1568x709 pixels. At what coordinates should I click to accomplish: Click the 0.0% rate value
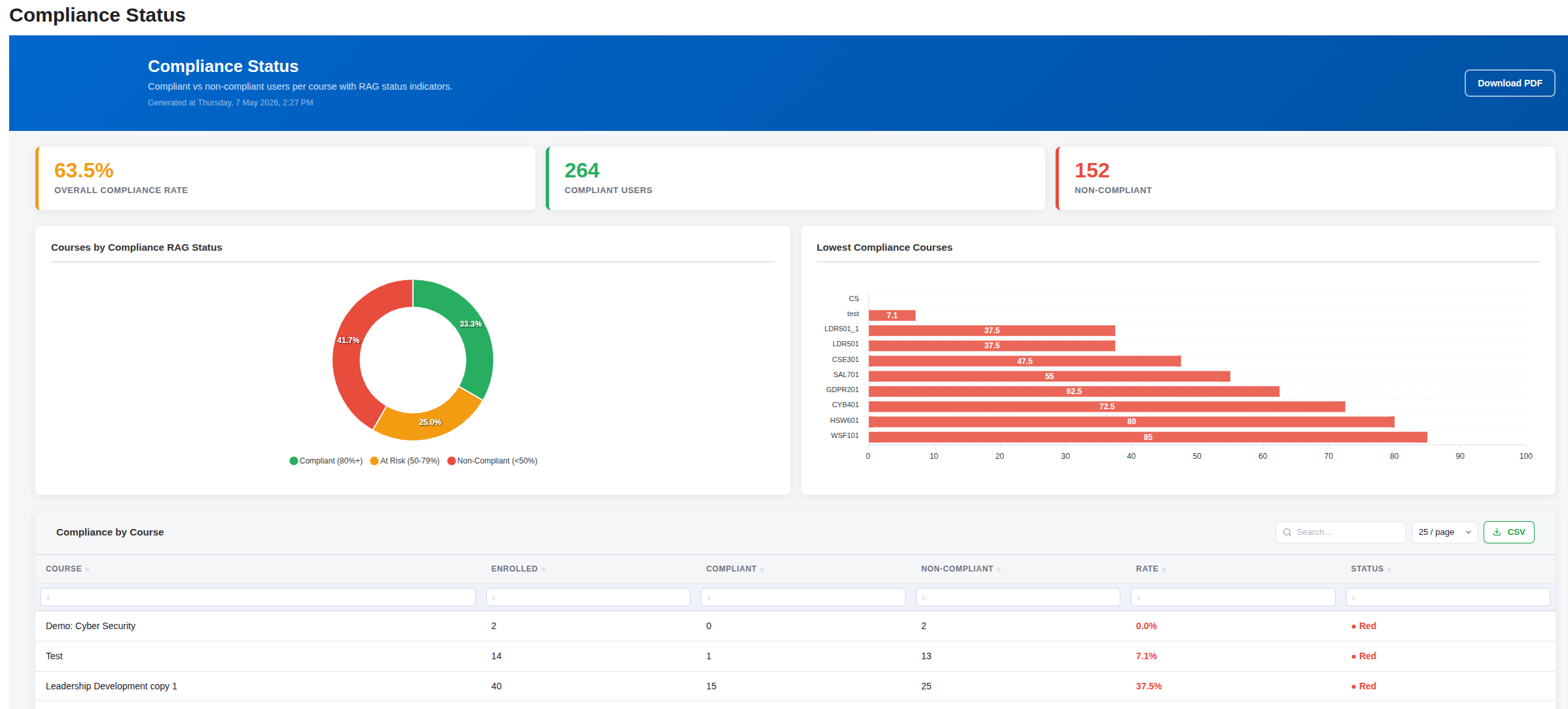(x=1147, y=626)
